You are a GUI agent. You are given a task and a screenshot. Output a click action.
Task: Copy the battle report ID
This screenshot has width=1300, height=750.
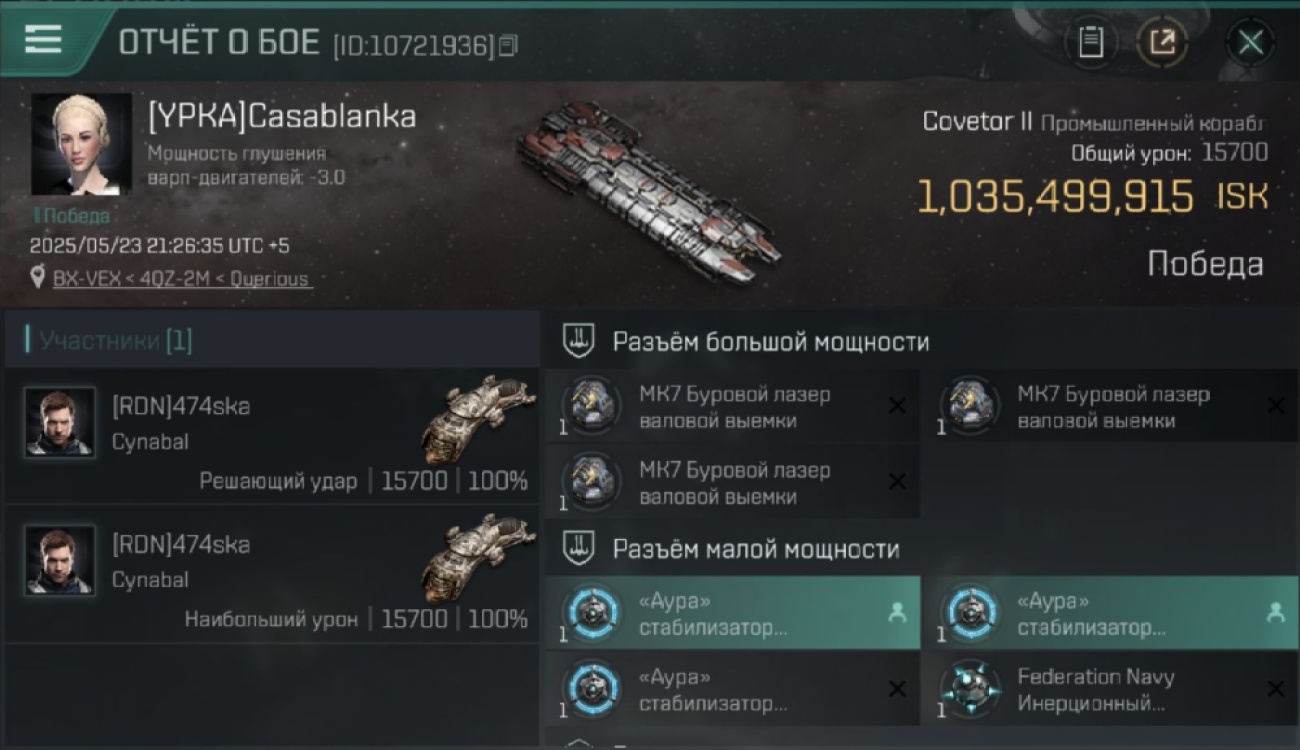coord(508,45)
